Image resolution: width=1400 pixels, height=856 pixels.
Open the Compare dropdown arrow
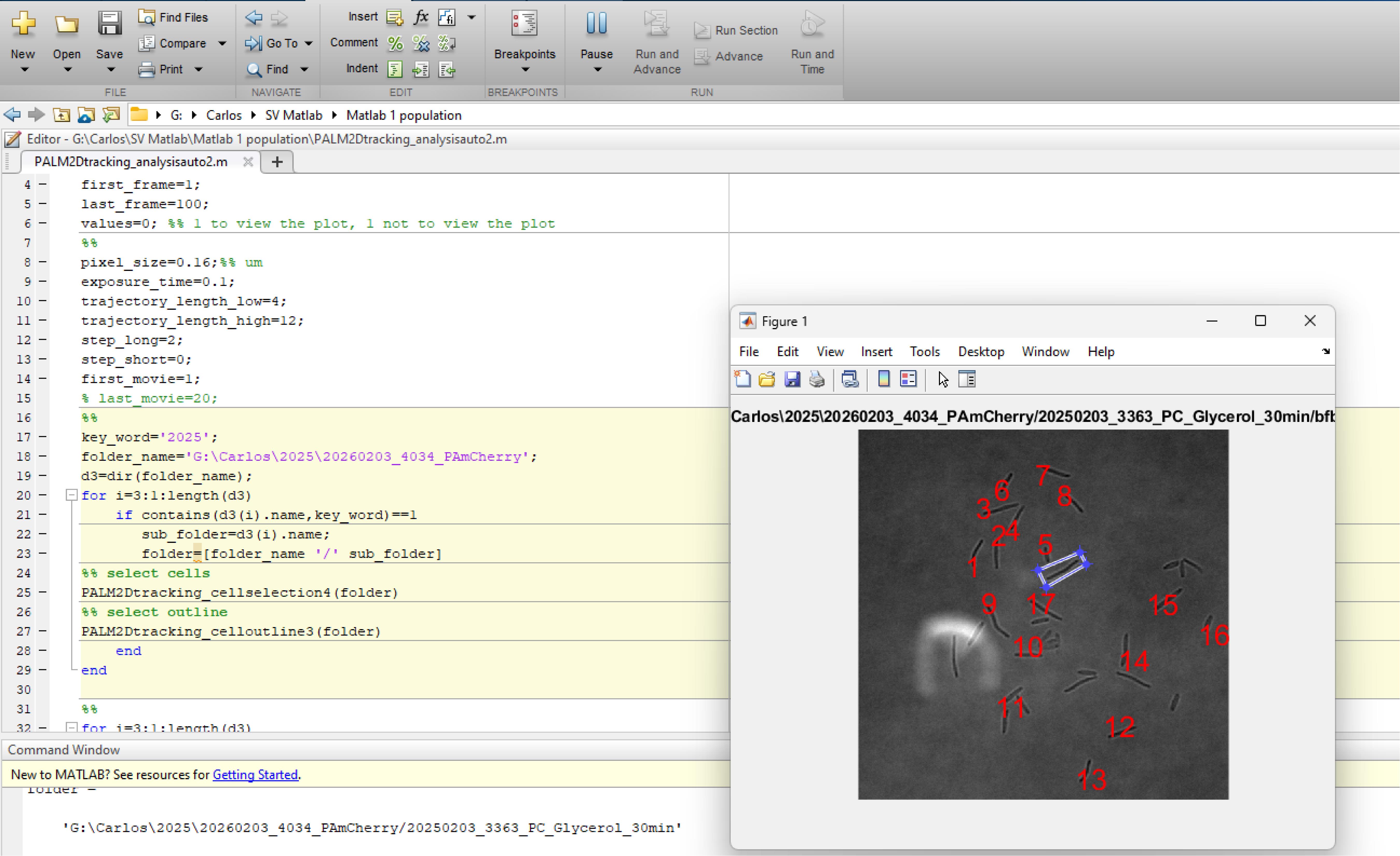tap(222, 43)
